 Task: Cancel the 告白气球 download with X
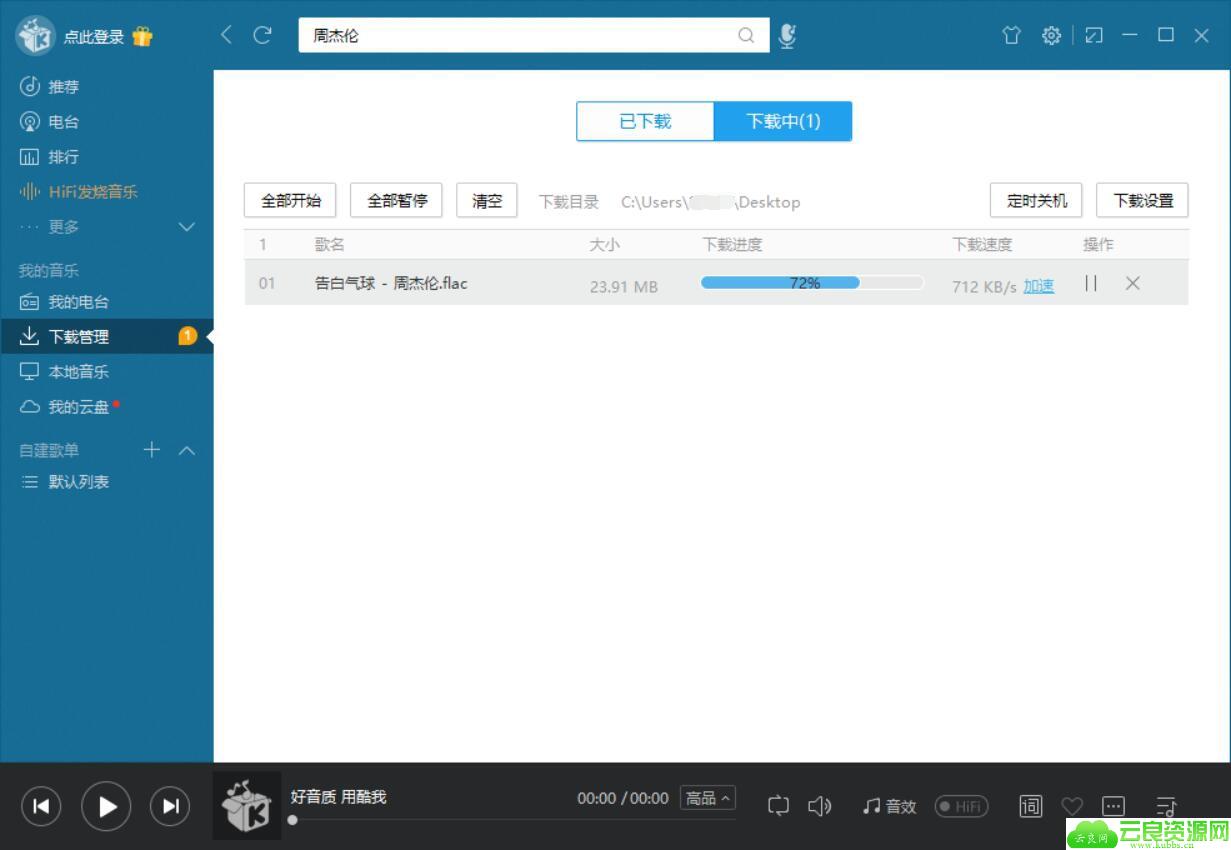click(x=1132, y=284)
